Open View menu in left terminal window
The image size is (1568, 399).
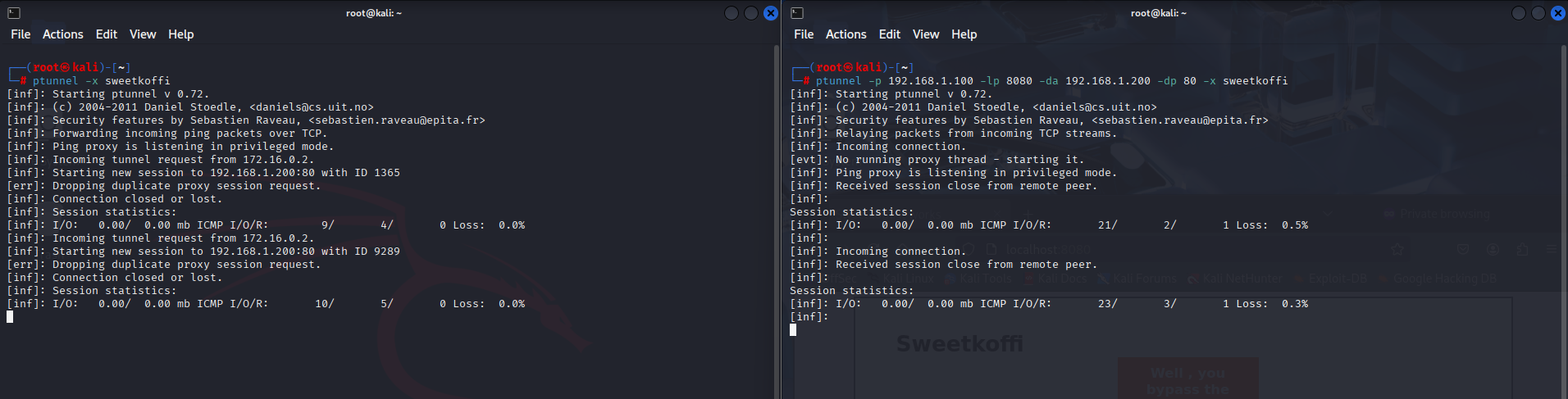tap(143, 34)
